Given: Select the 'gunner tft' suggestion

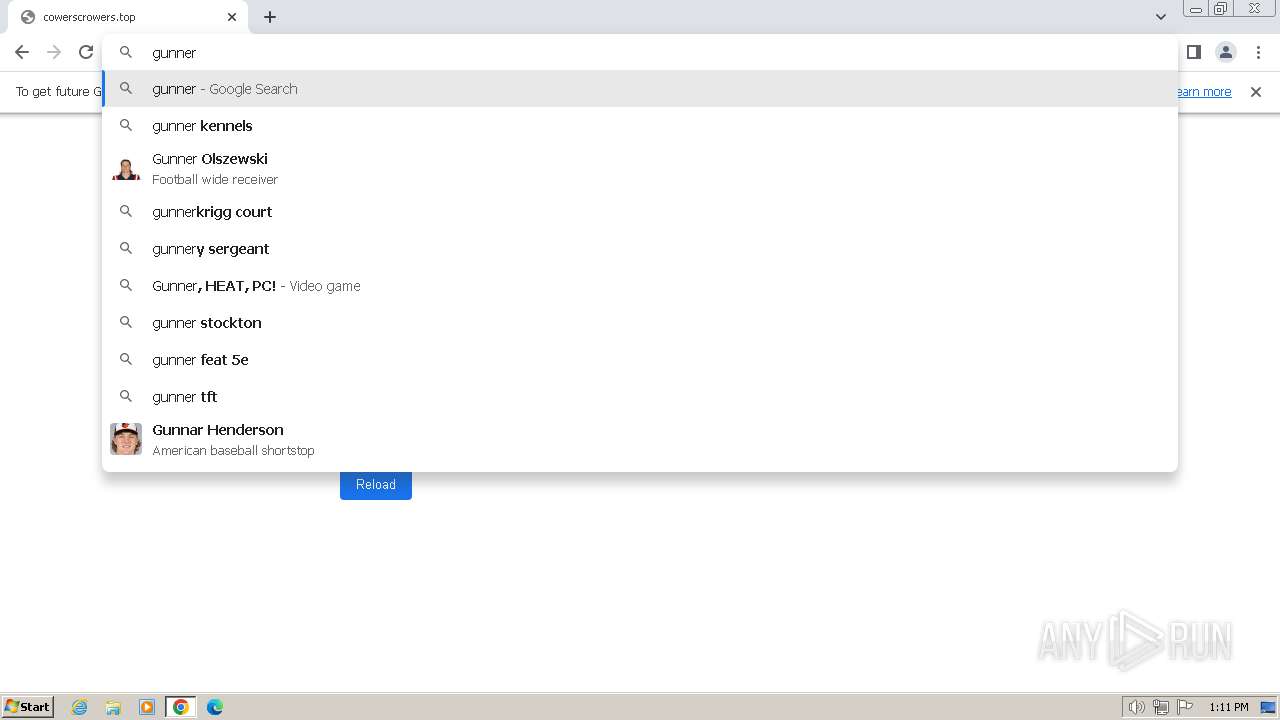Looking at the screenshot, I should (640, 397).
